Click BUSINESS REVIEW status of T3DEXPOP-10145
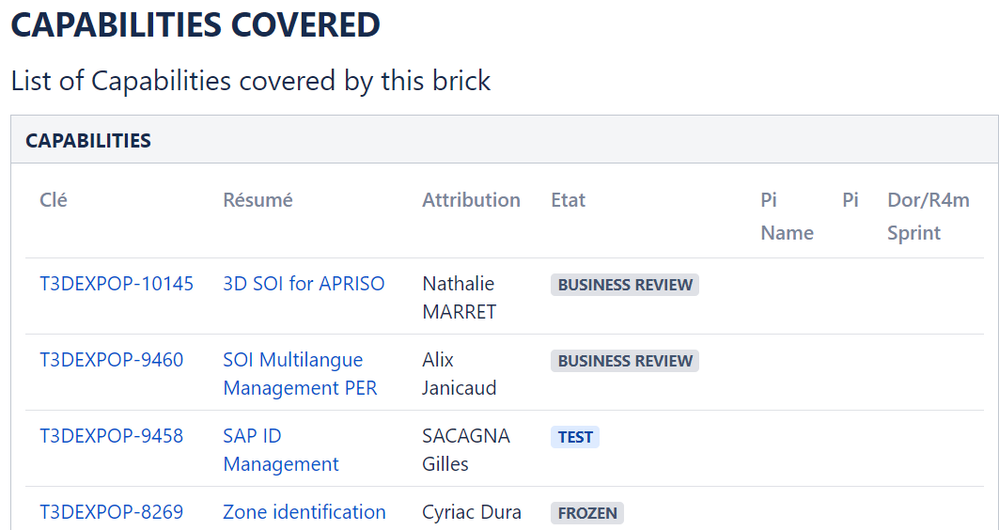999x530 pixels. point(625,285)
